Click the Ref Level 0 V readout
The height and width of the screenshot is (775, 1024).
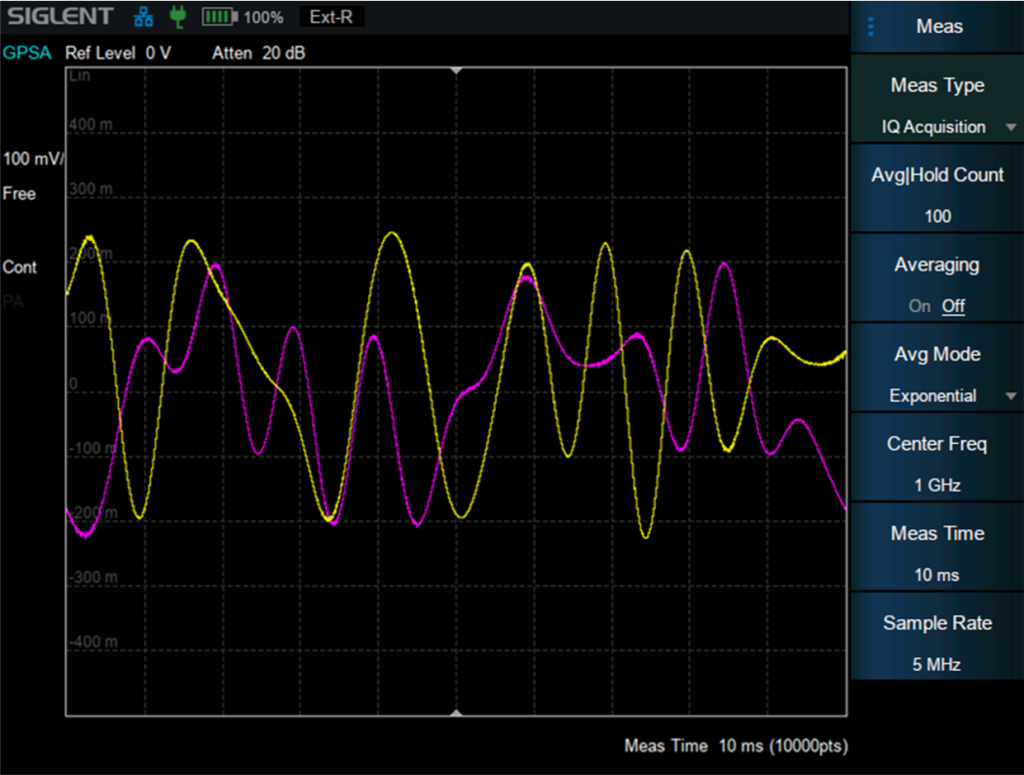coord(117,53)
